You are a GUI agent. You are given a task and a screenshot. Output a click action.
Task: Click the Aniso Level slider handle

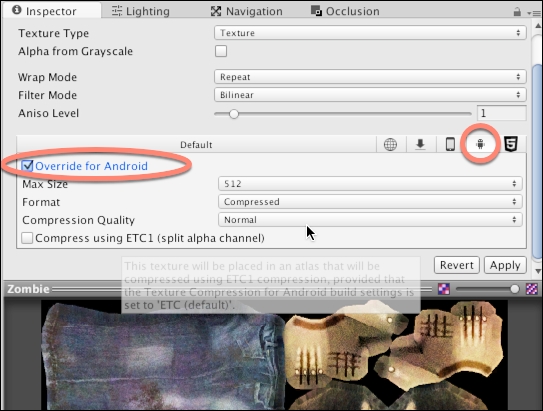[x=234, y=114]
